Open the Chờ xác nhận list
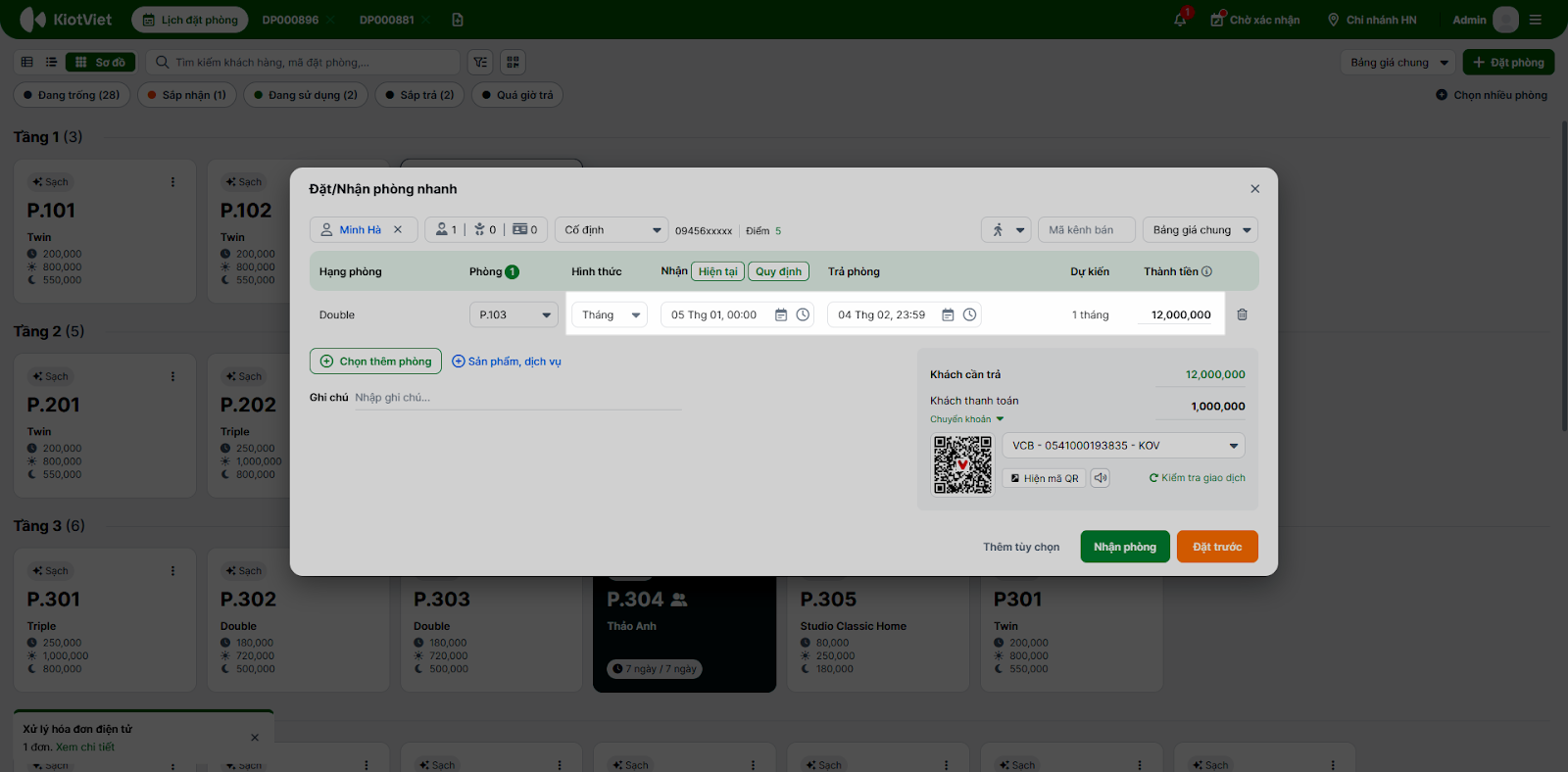The width and height of the screenshot is (1568, 772). click(1255, 20)
